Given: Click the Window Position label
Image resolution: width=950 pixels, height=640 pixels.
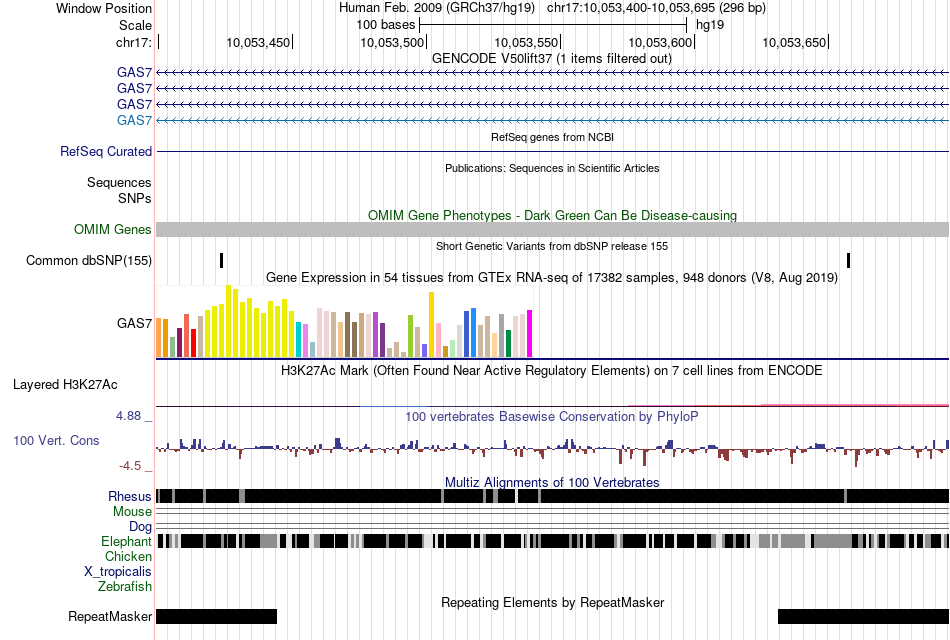Looking at the screenshot, I should (x=104, y=8).
